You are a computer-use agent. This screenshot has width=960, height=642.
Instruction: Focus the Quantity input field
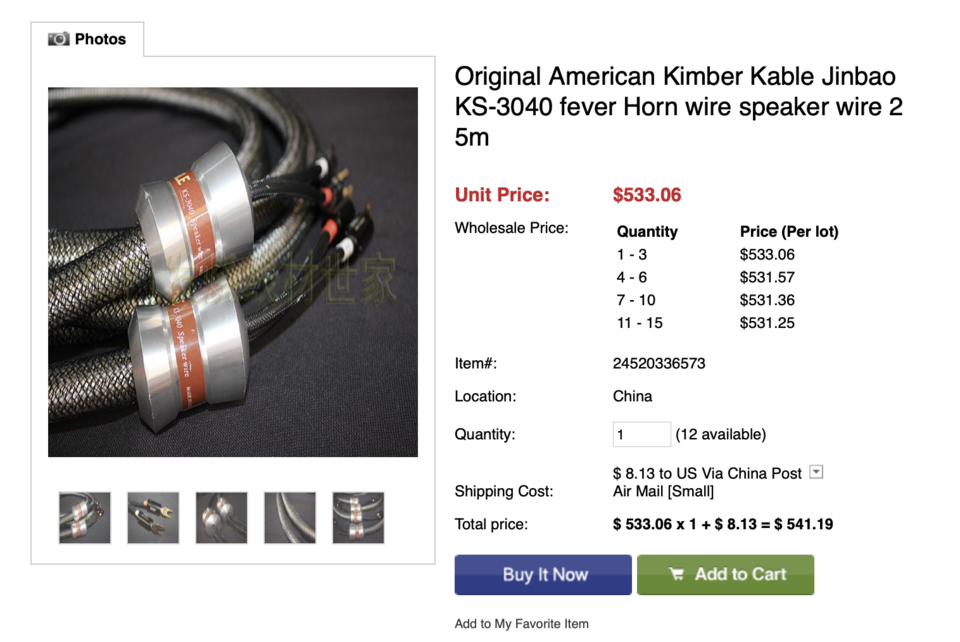[x=642, y=435]
